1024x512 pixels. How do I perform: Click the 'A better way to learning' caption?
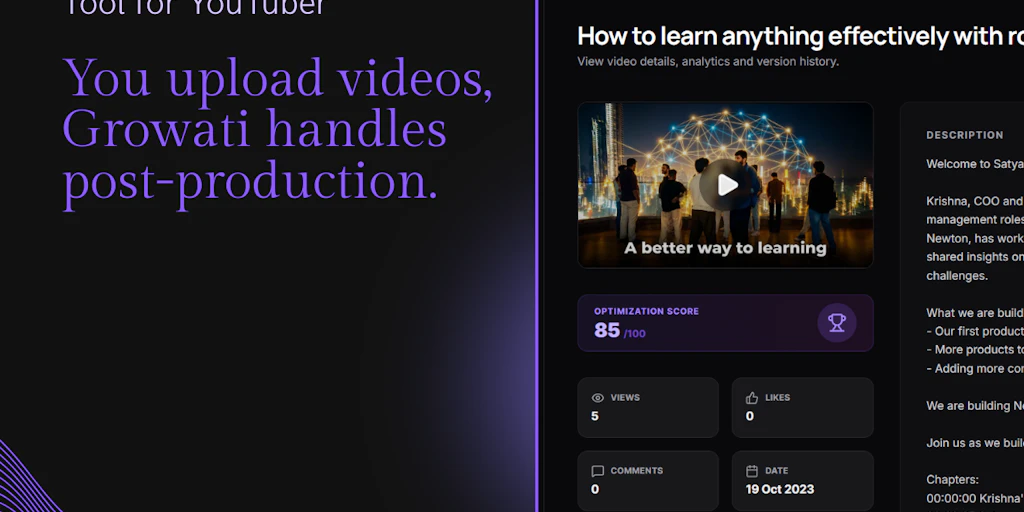coord(725,248)
